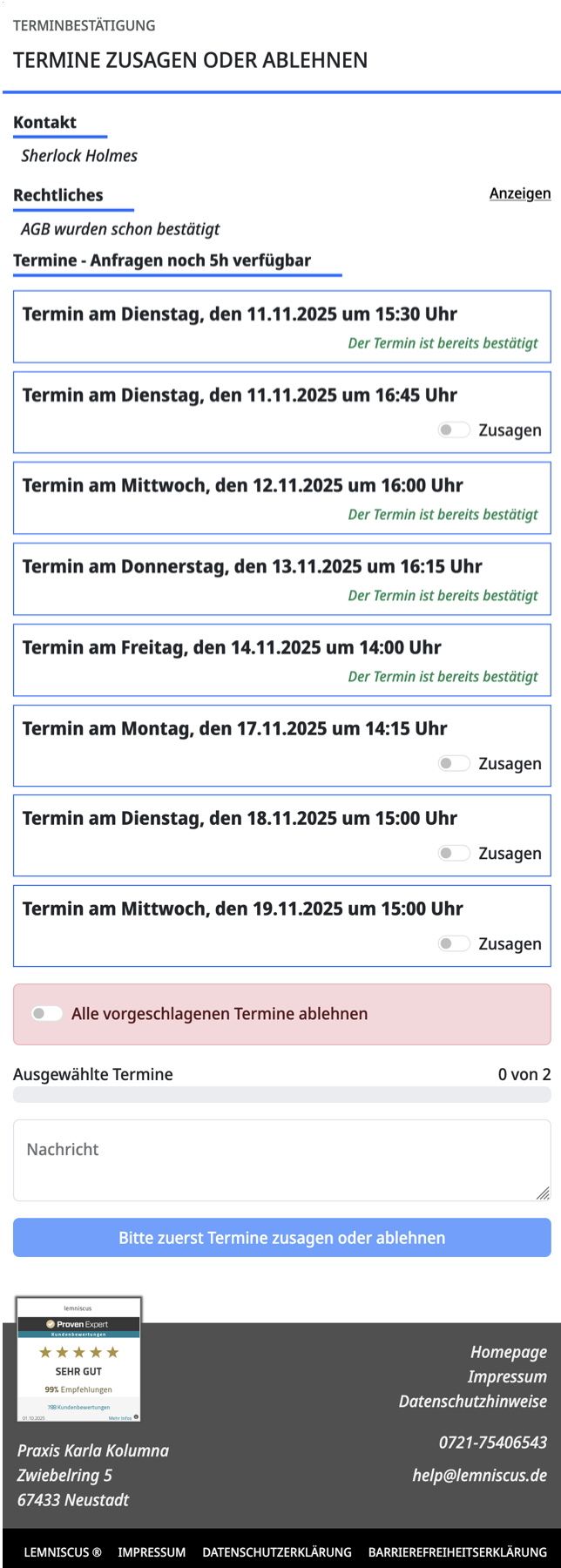Screen dimensions: 561x1568
Task: Click the help@lemniscus.de email link
Action: pyautogui.click(x=479, y=1475)
